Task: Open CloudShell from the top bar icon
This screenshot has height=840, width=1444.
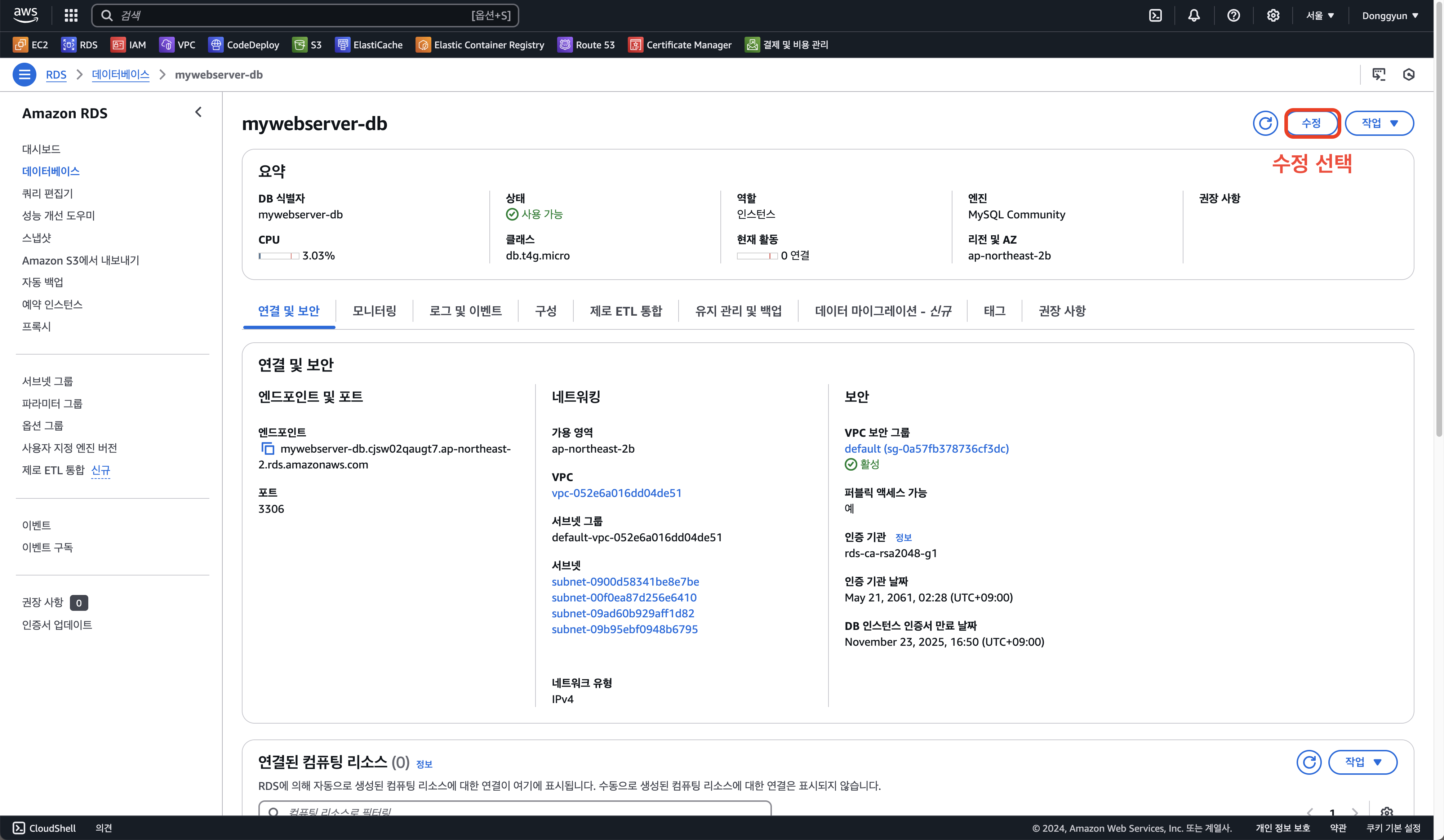Action: coord(1155,15)
